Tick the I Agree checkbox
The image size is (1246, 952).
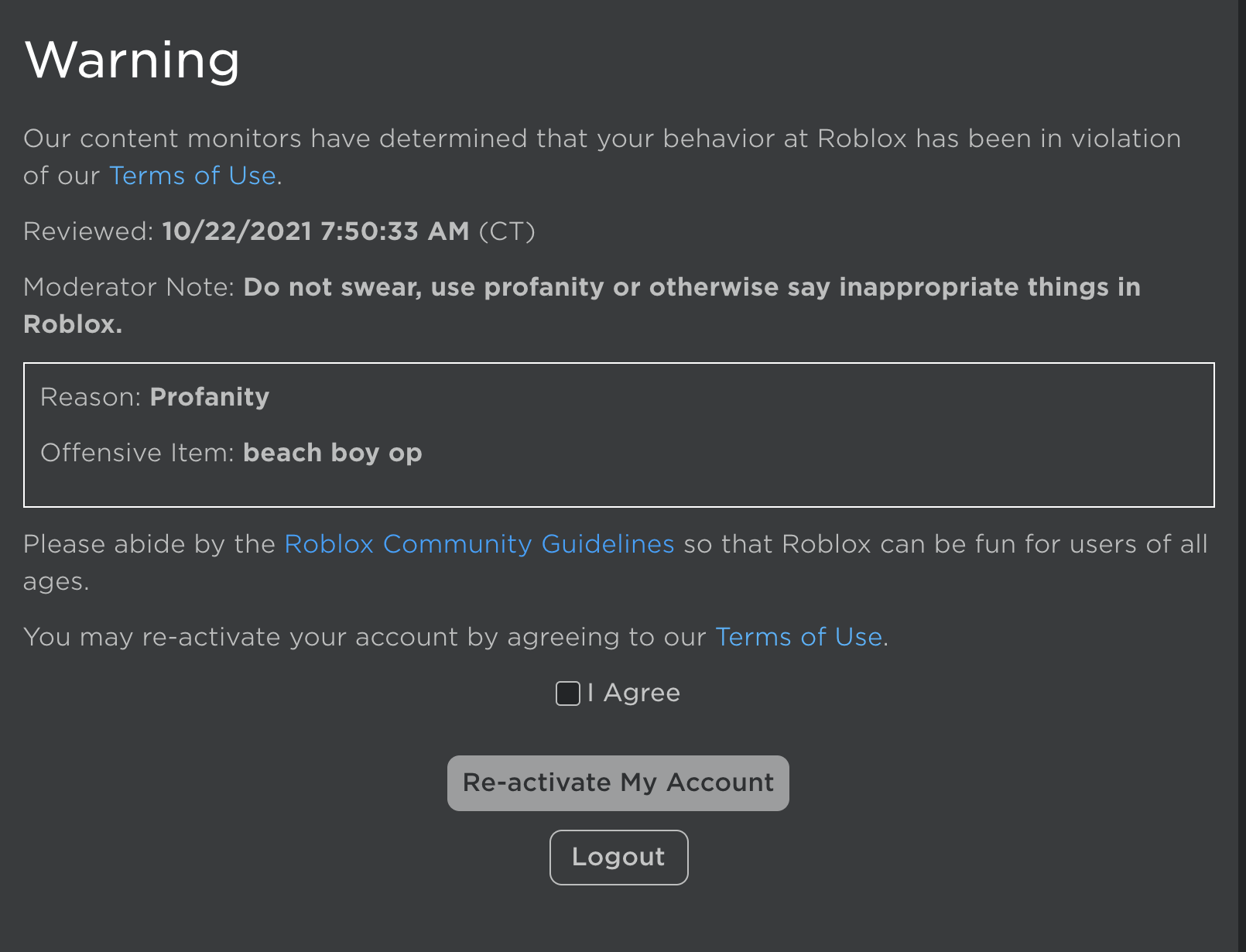click(x=568, y=693)
